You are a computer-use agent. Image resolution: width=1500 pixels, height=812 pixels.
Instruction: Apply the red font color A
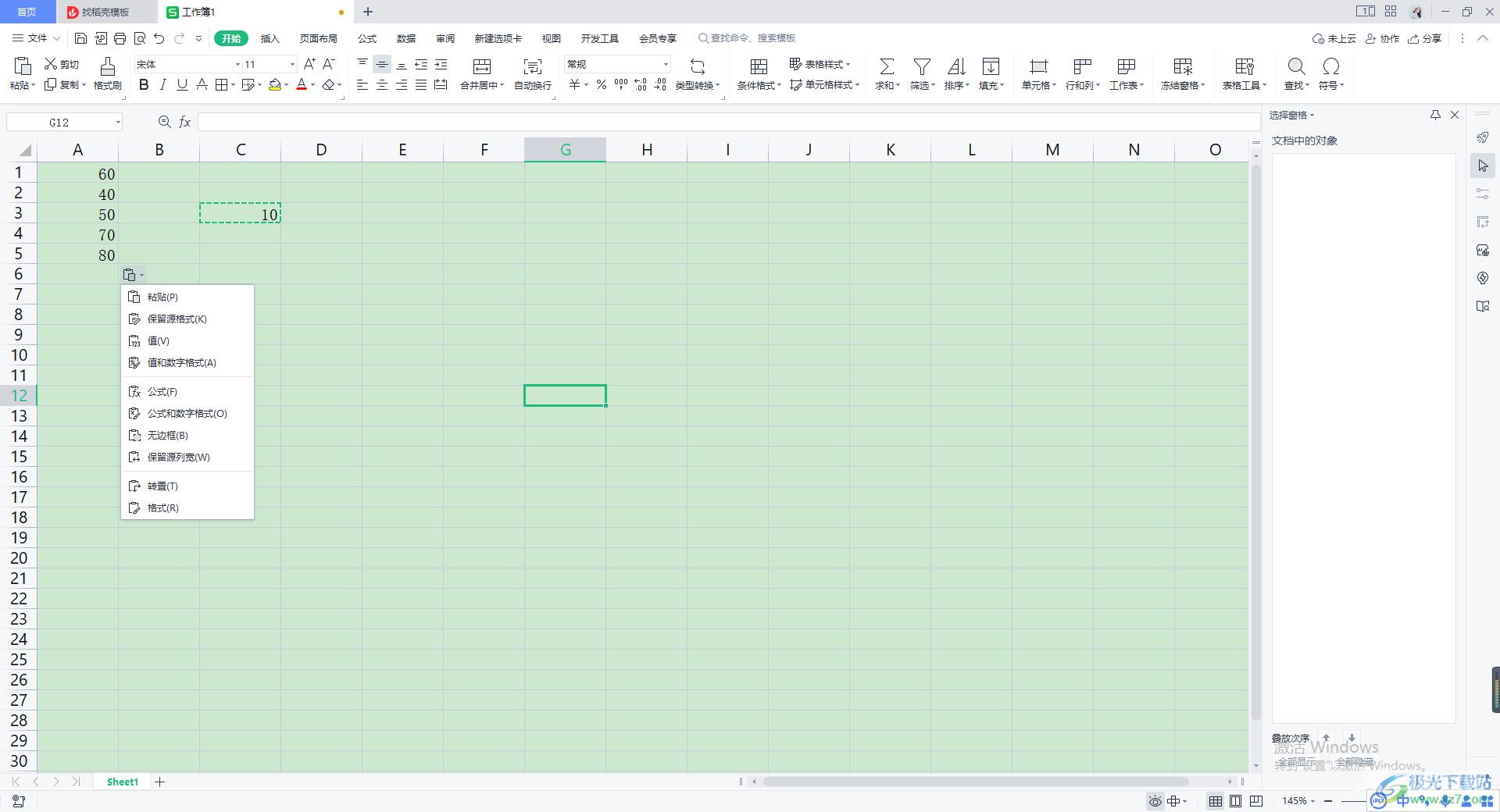302,85
